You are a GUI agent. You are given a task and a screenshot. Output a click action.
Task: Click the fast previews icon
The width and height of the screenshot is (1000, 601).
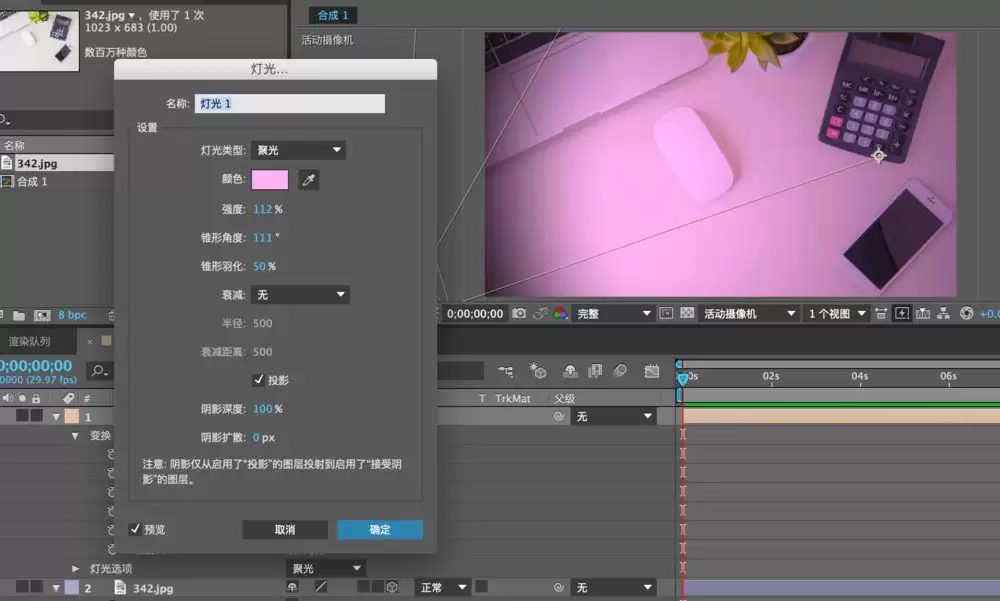coord(902,313)
